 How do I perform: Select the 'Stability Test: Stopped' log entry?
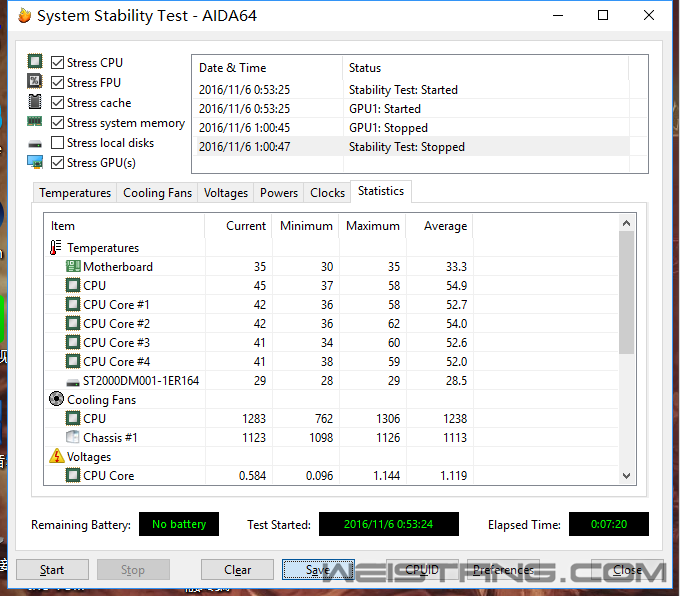(x=411, y=147)
